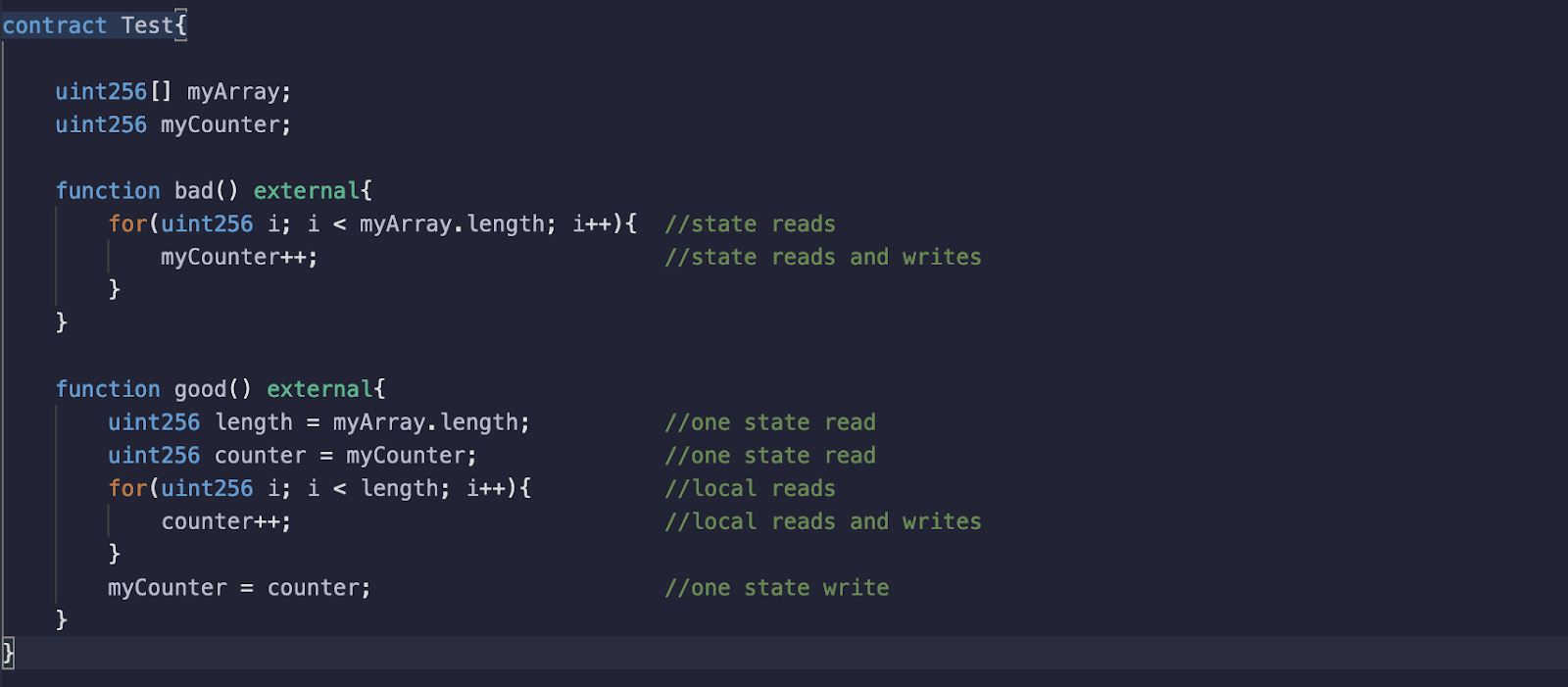Click the myCounter++ statement

coord(238,258)
